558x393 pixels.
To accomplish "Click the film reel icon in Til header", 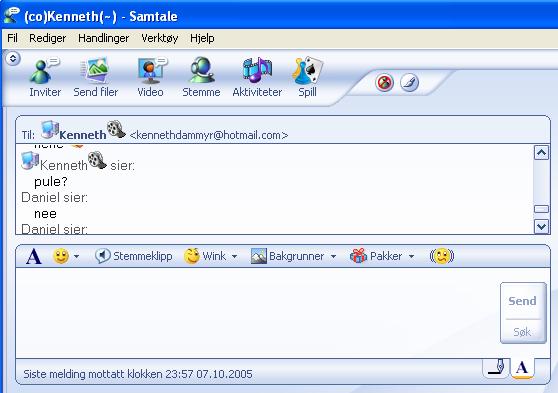I will [116, 129].
